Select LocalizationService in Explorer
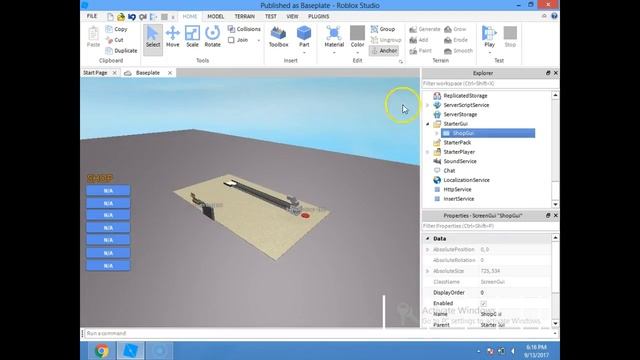Viewport: 640px width, 360px height. pos(467,180)
